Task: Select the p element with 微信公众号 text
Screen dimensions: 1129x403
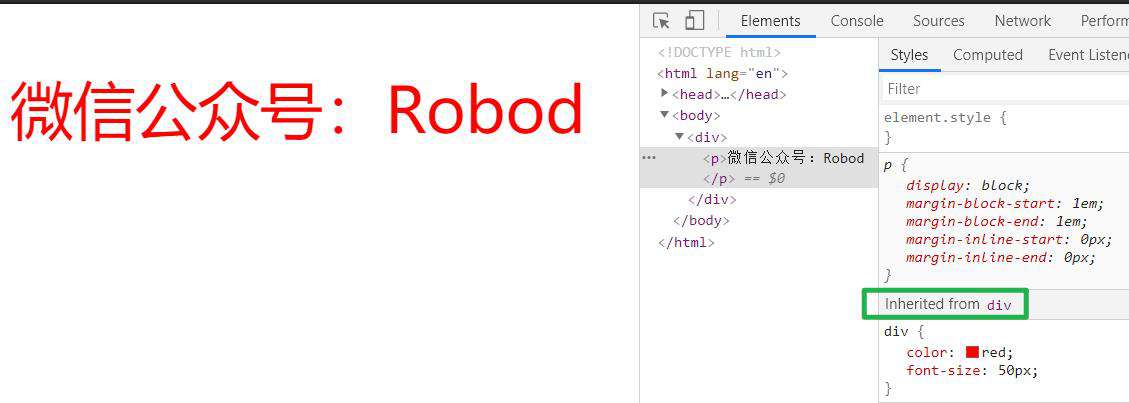Action: [x=783, y=158]
